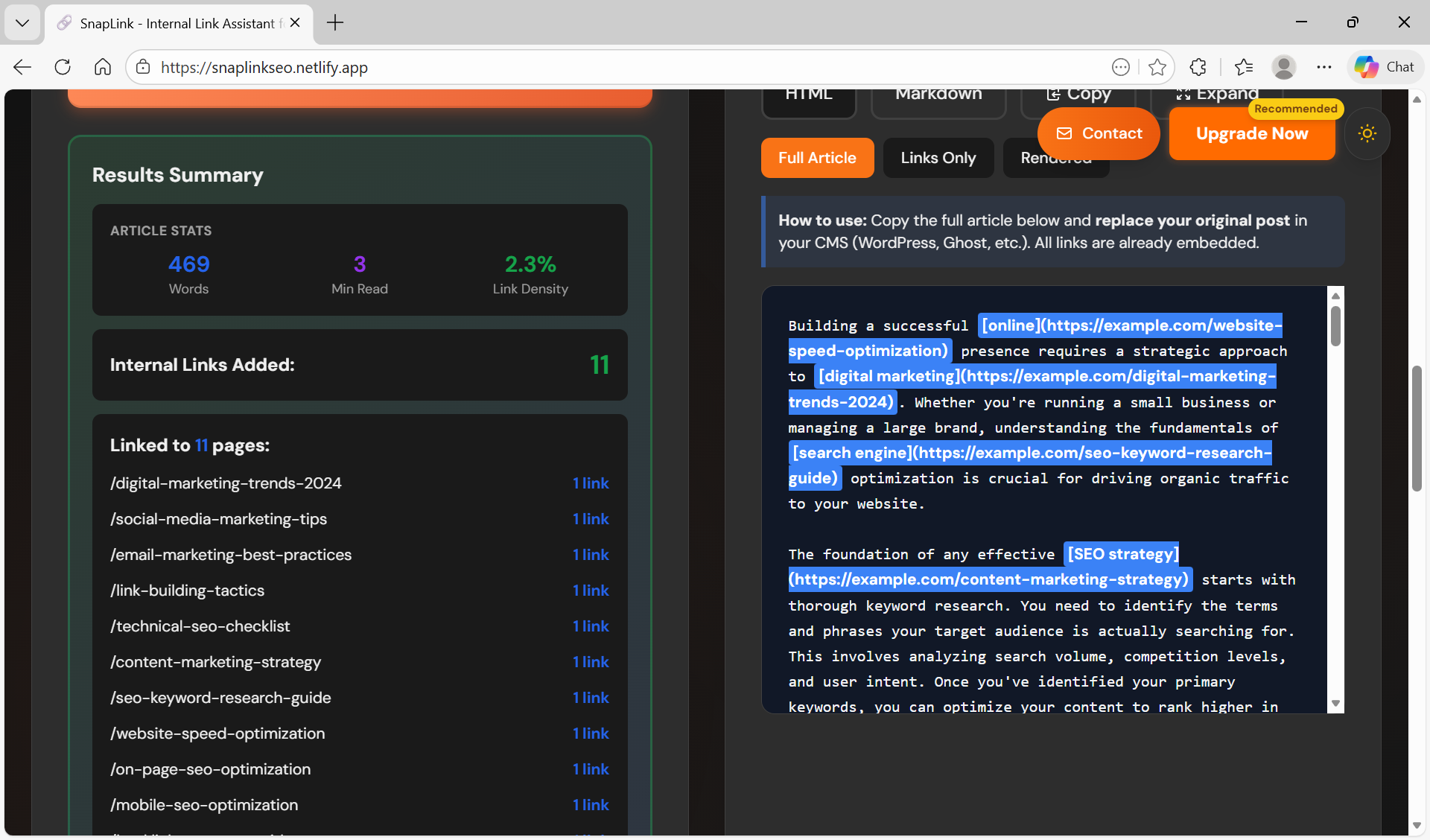
Task: Open the browser home page
Action: coord(103,67)
